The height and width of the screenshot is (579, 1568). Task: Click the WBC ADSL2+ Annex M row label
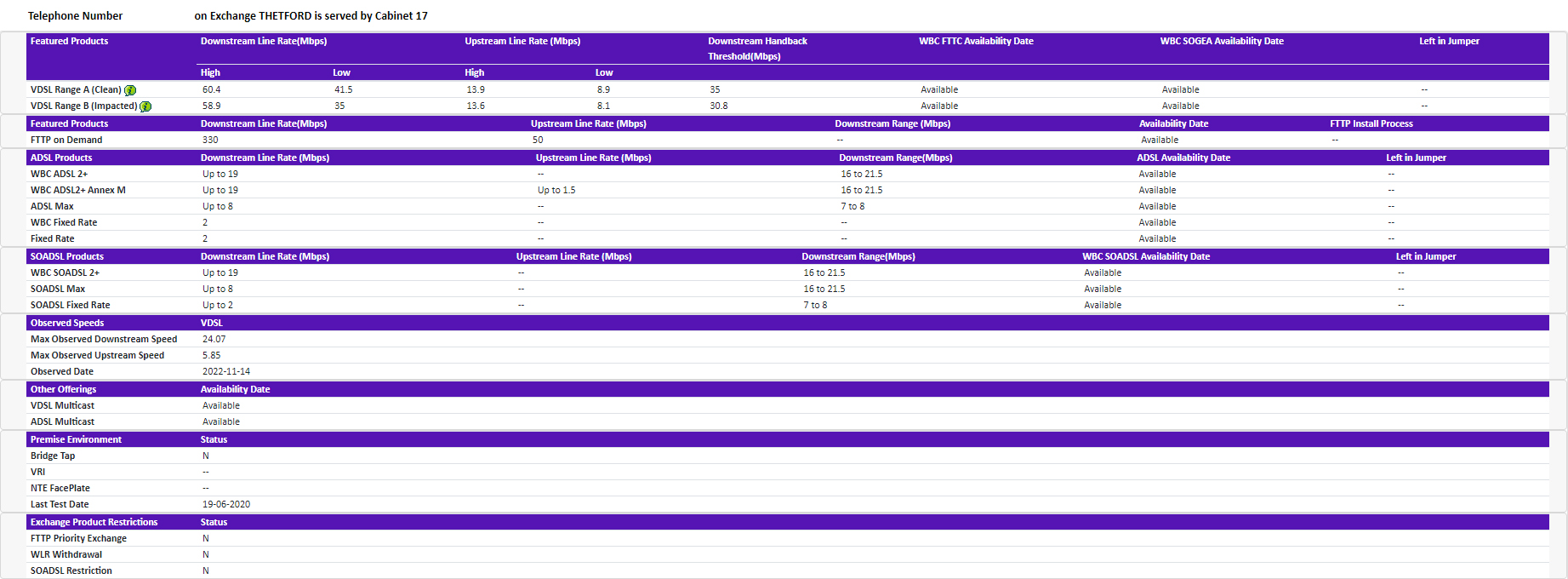78,190
